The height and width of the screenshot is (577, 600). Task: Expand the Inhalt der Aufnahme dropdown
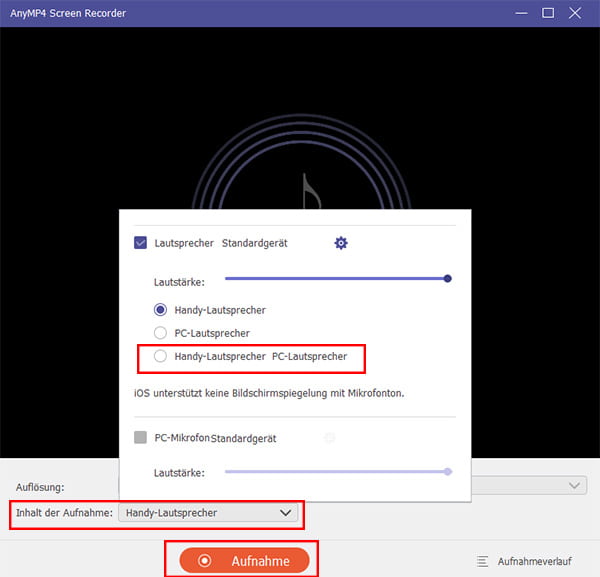(286, 513)
